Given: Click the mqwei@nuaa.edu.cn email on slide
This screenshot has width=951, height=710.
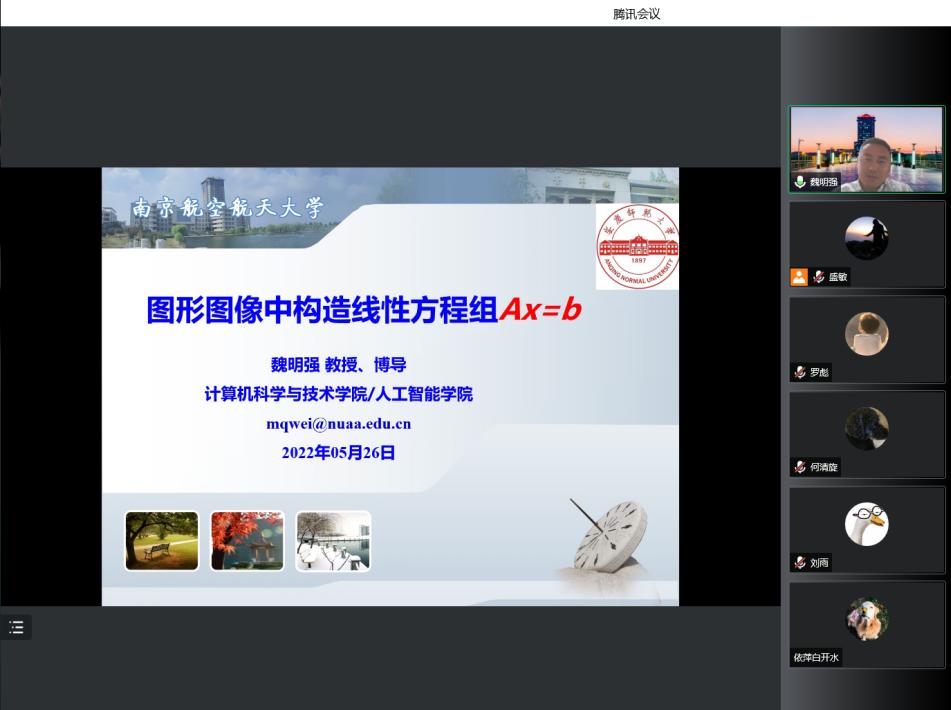Looking at the screenshot, I should coord(338,423).
